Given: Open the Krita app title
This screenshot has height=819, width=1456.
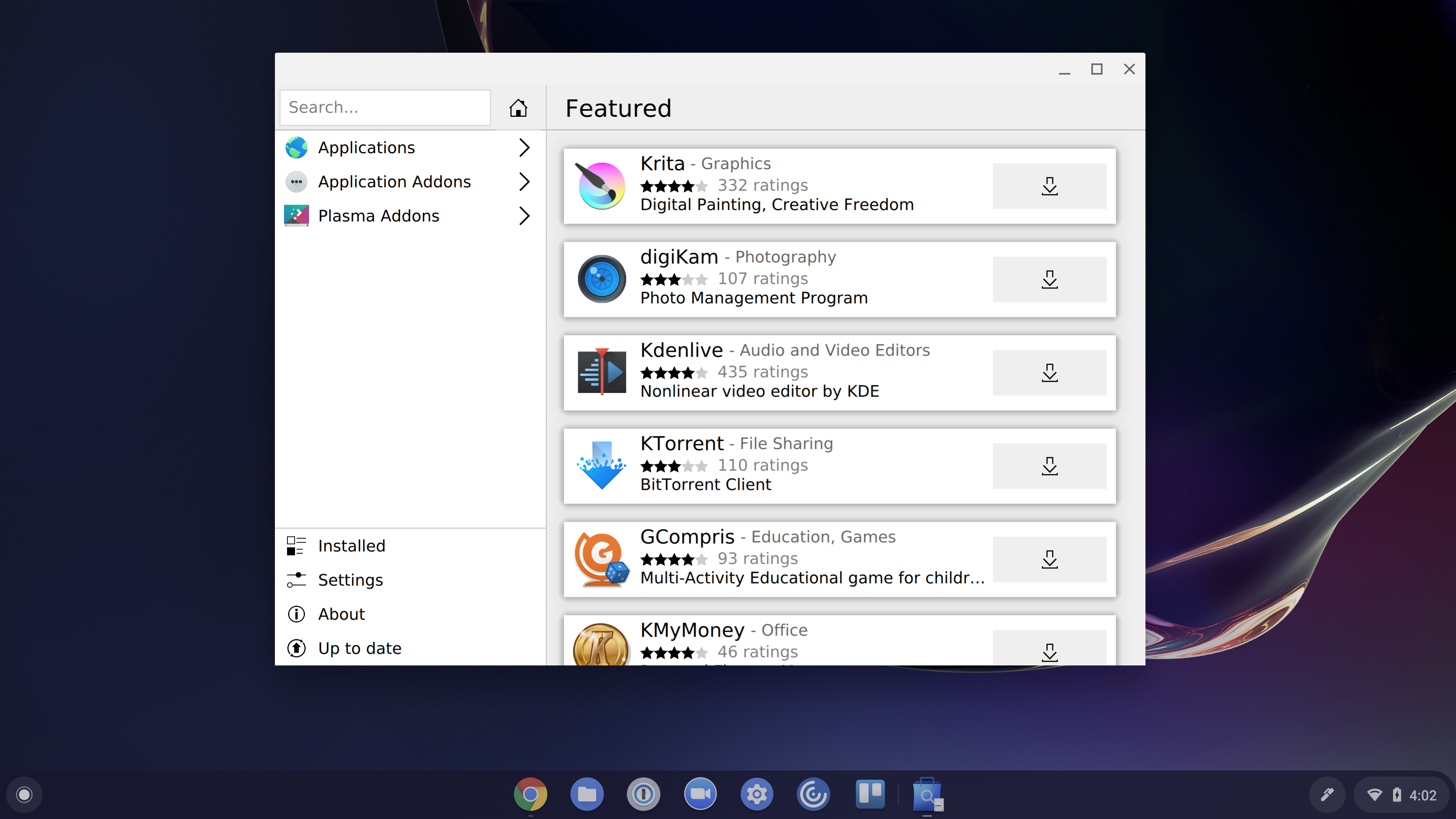Looking at the screenshot, I should 662,164.
